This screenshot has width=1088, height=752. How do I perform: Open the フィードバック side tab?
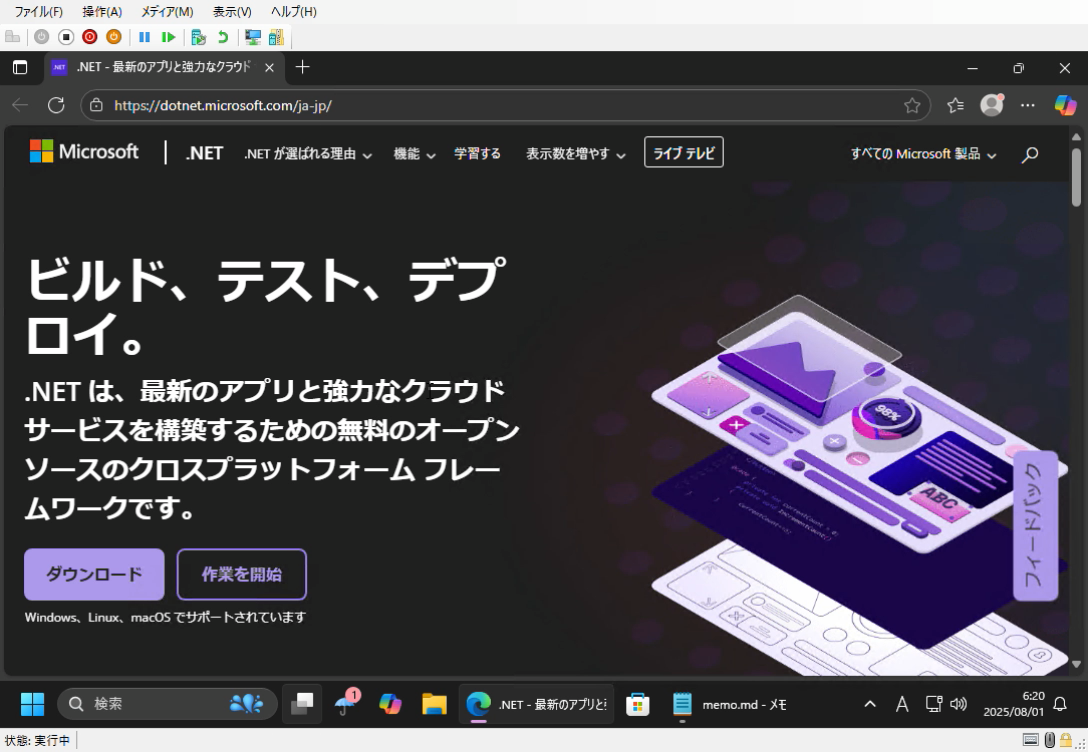(x=1035, y=526)
